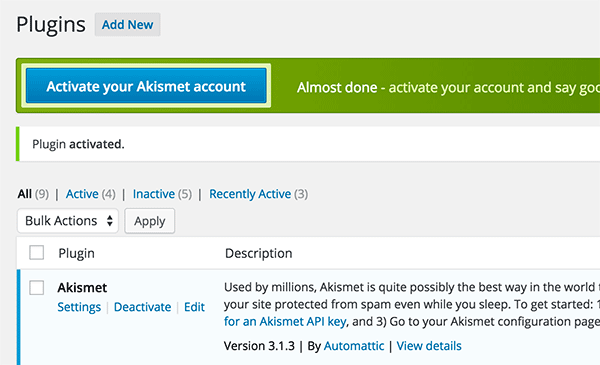Image resolution: width=600 pixels, height=365 pixels.
Task: Select the Plugin column header
Action: point(77,253)
